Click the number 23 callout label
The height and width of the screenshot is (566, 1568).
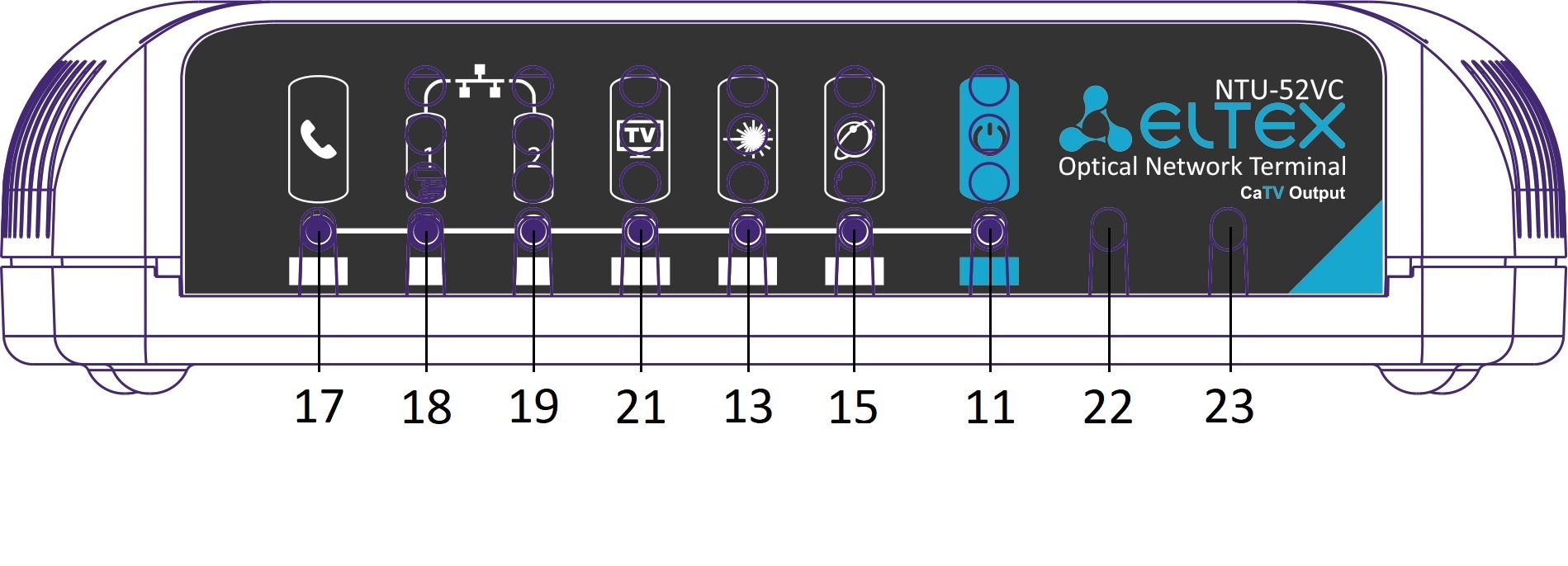[x=1229, y=407]
